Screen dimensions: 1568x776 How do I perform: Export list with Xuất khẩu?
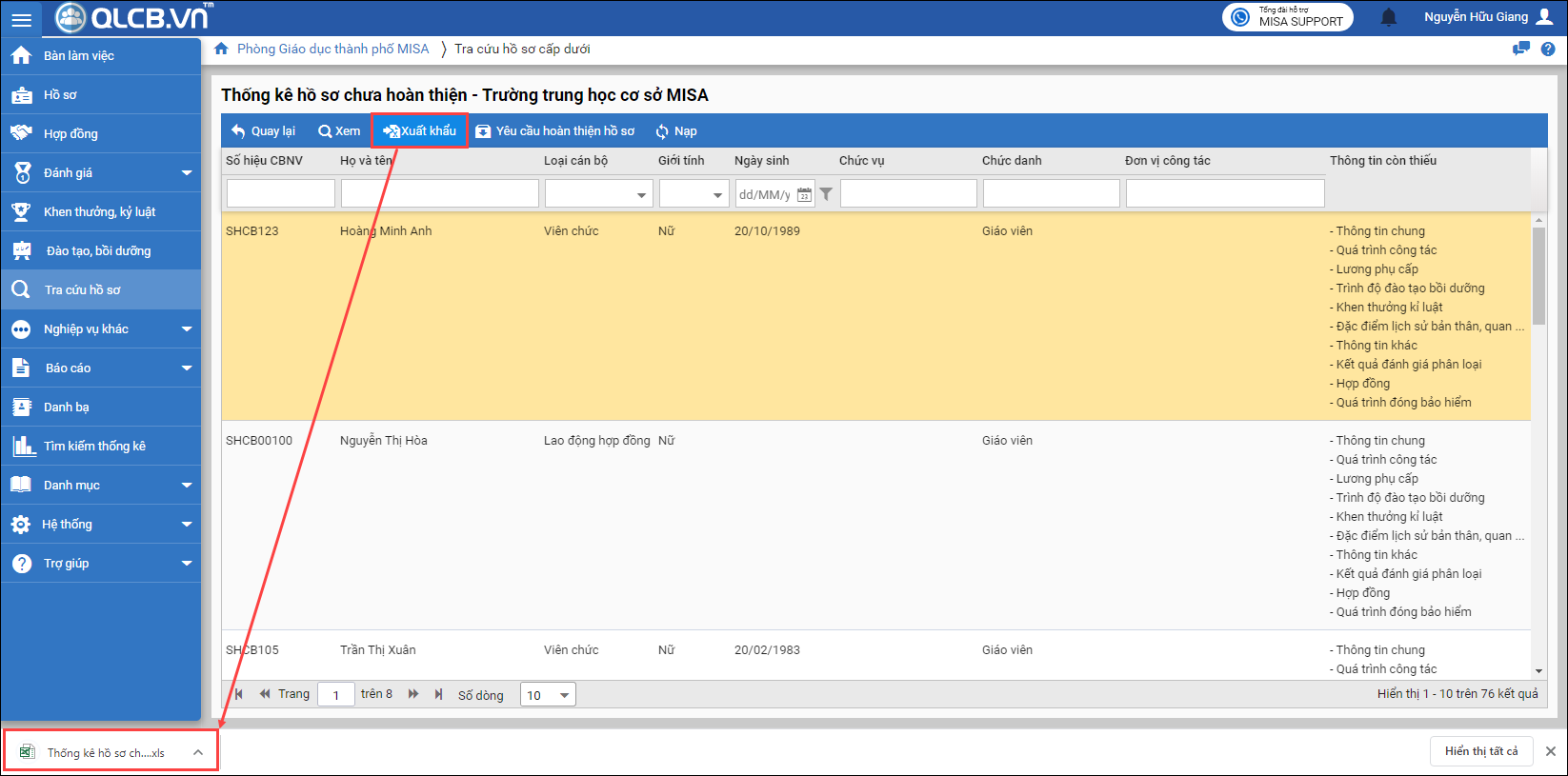[x=419, y=131]
